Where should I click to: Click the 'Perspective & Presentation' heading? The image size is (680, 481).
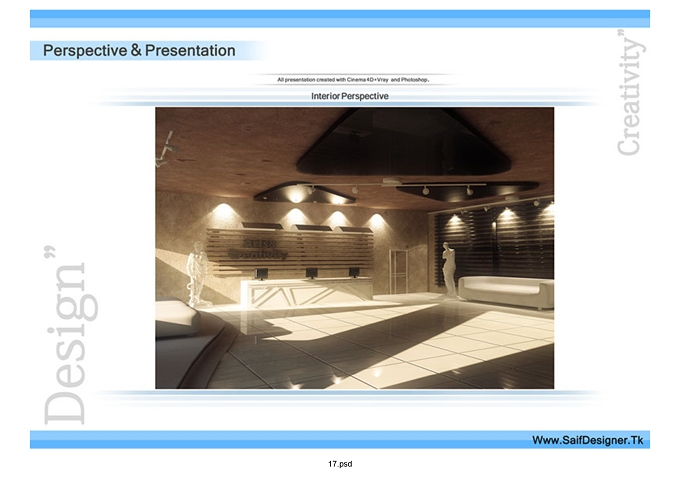[139, 51]
